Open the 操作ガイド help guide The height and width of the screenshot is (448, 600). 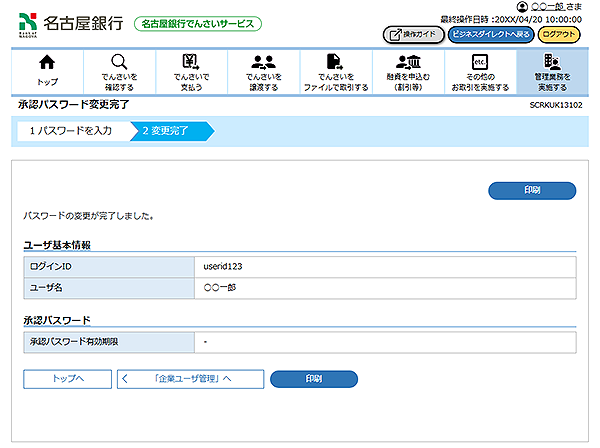click(x=413, y=34)
